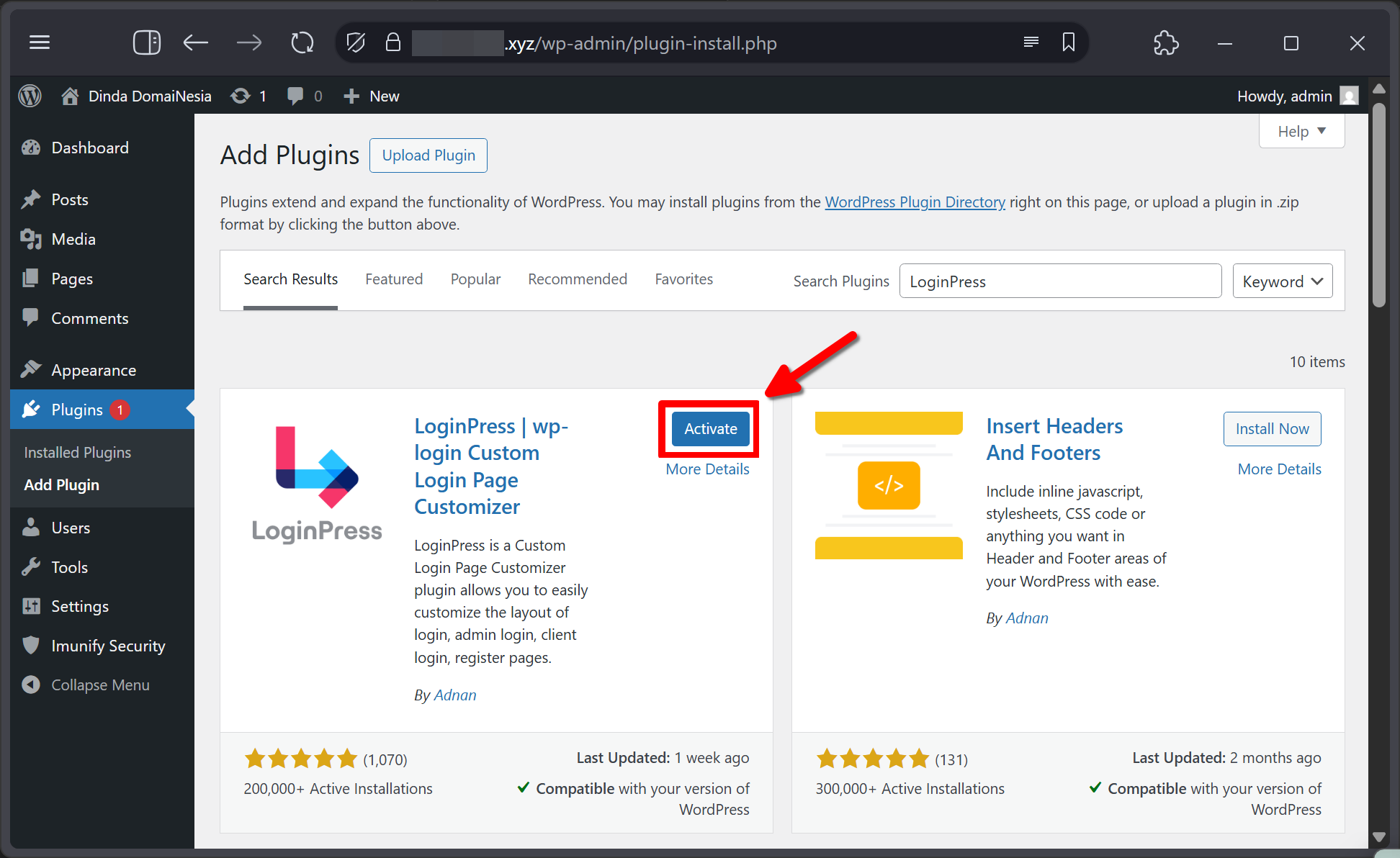Select the Plugins menu item
1400x858 pixels.
77,410
